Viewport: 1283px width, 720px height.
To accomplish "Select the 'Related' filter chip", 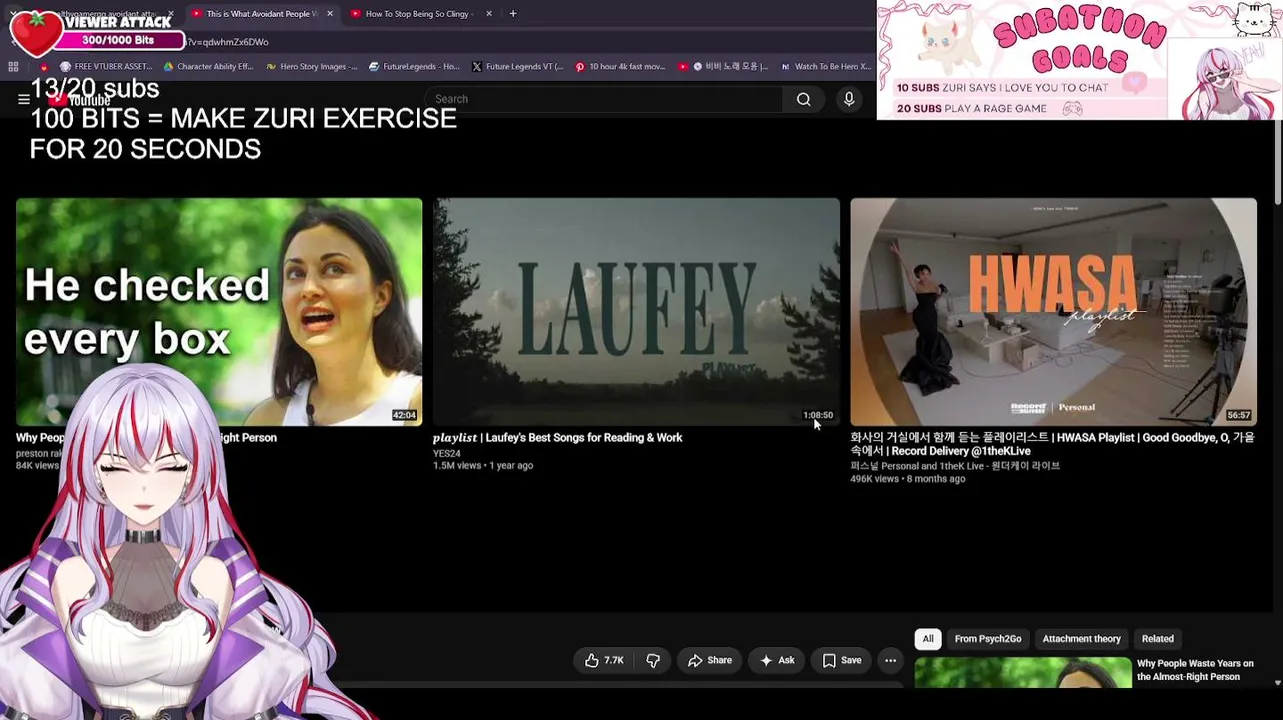I will pyautogui.click(x=1157, y=639).
